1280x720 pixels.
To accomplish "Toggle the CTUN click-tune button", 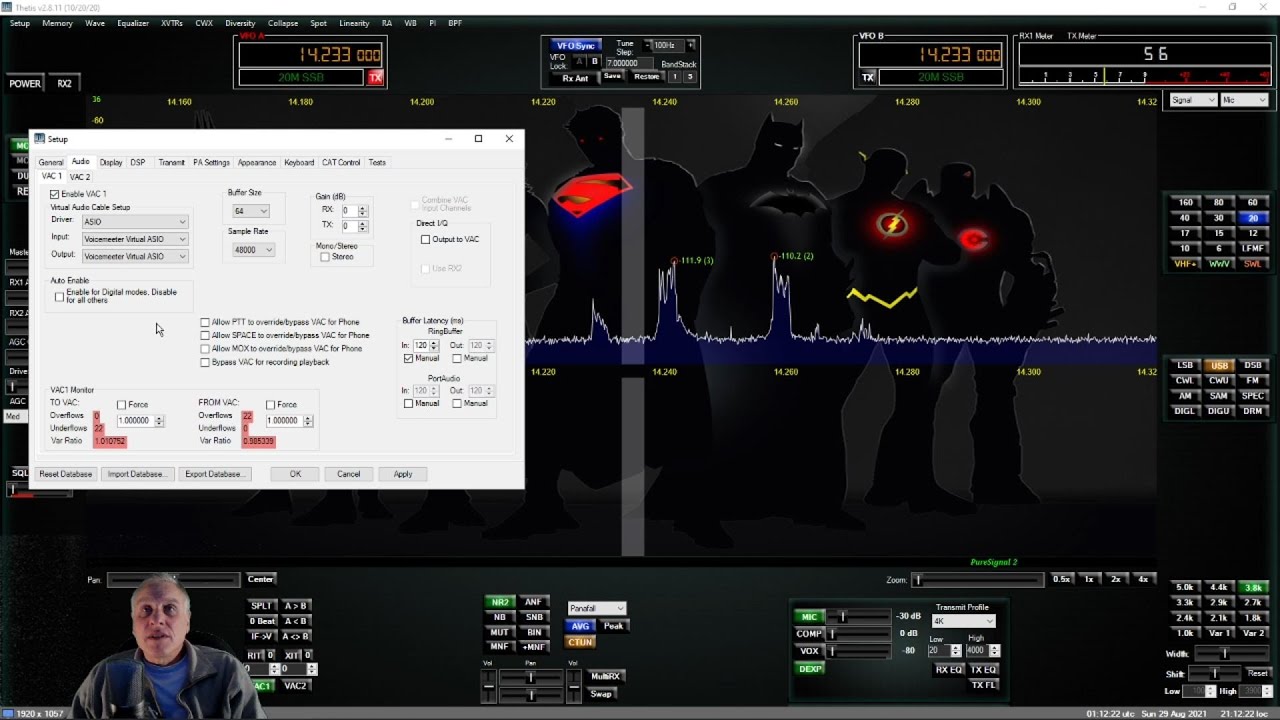I will [x=580, y=642].
